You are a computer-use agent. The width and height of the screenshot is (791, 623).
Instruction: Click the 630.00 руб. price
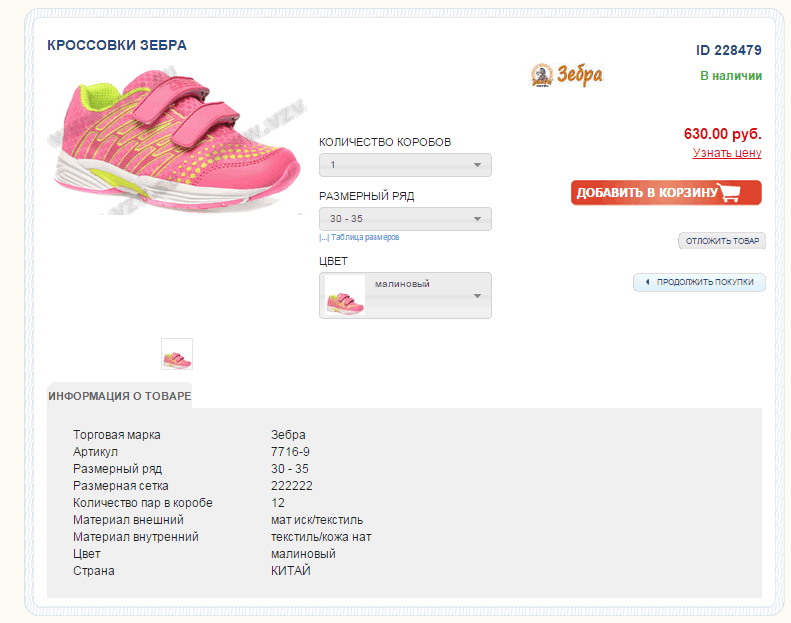click(722, 133)
